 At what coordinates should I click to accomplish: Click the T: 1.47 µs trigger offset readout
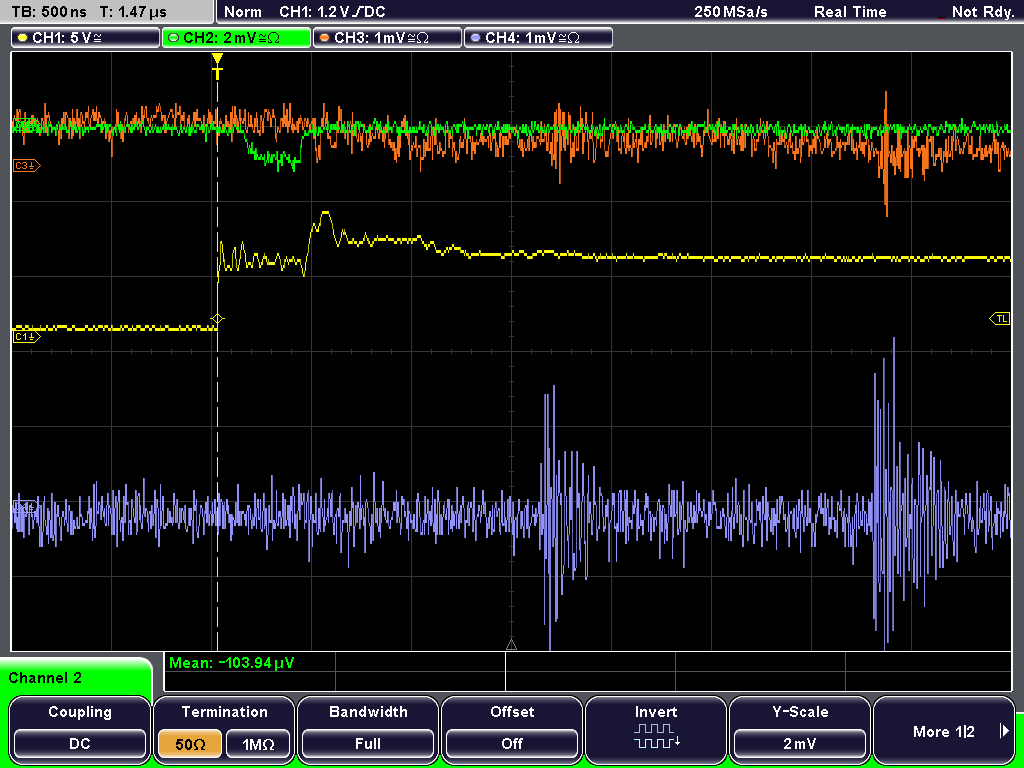(x=134, y=12)
